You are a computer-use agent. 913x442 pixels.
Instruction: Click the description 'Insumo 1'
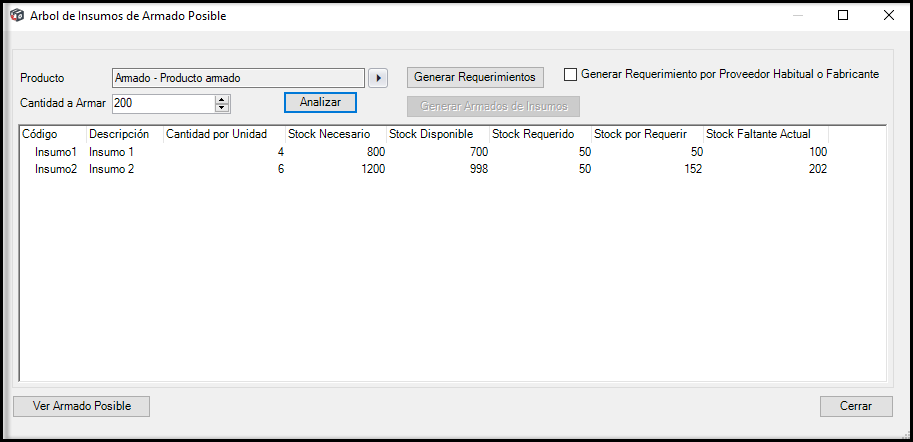point(112,153)
